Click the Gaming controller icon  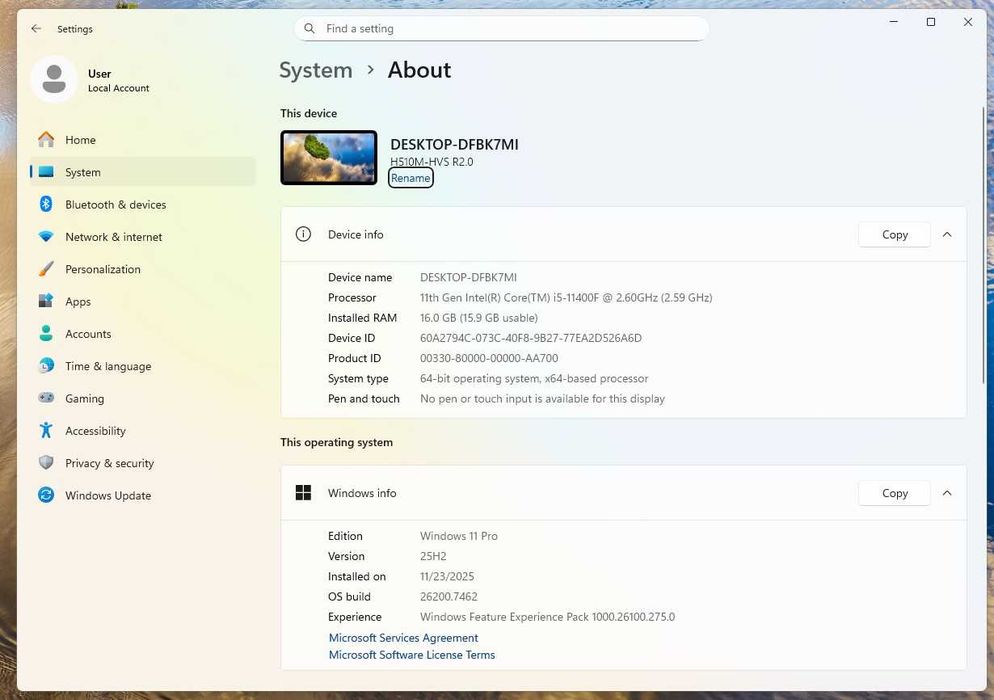pos(46,398)
